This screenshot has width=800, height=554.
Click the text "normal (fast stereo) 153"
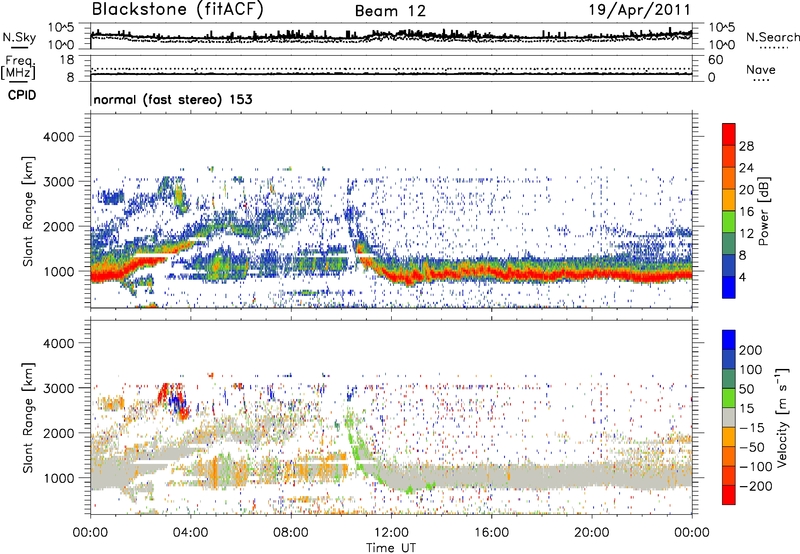173,99
